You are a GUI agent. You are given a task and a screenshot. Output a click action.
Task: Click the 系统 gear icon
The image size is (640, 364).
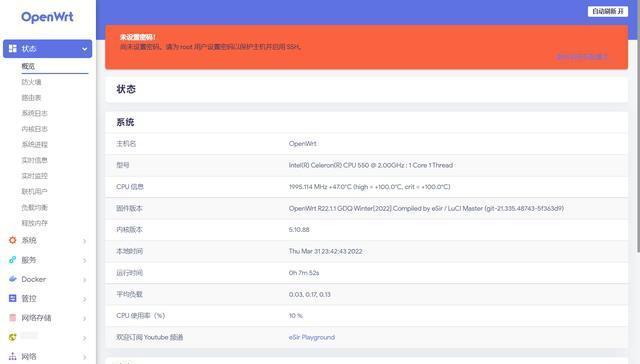point(13,240)
